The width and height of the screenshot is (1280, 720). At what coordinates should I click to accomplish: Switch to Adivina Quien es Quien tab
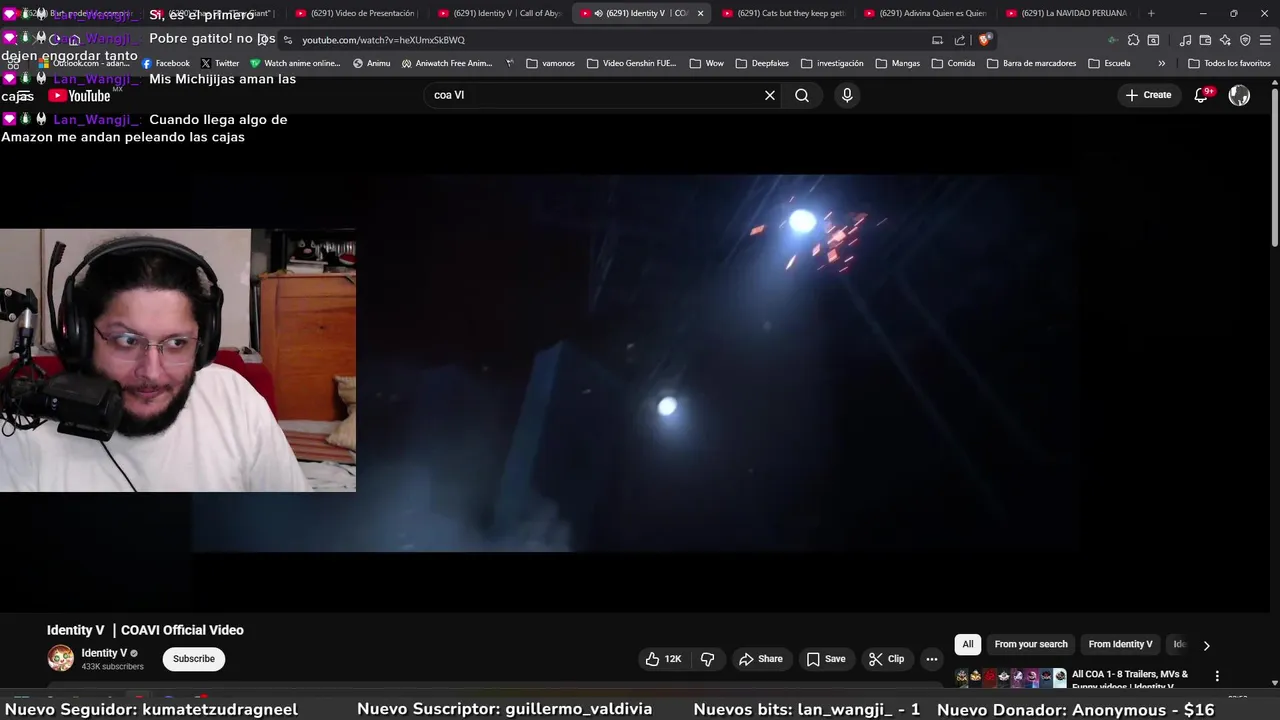point(926,13)
